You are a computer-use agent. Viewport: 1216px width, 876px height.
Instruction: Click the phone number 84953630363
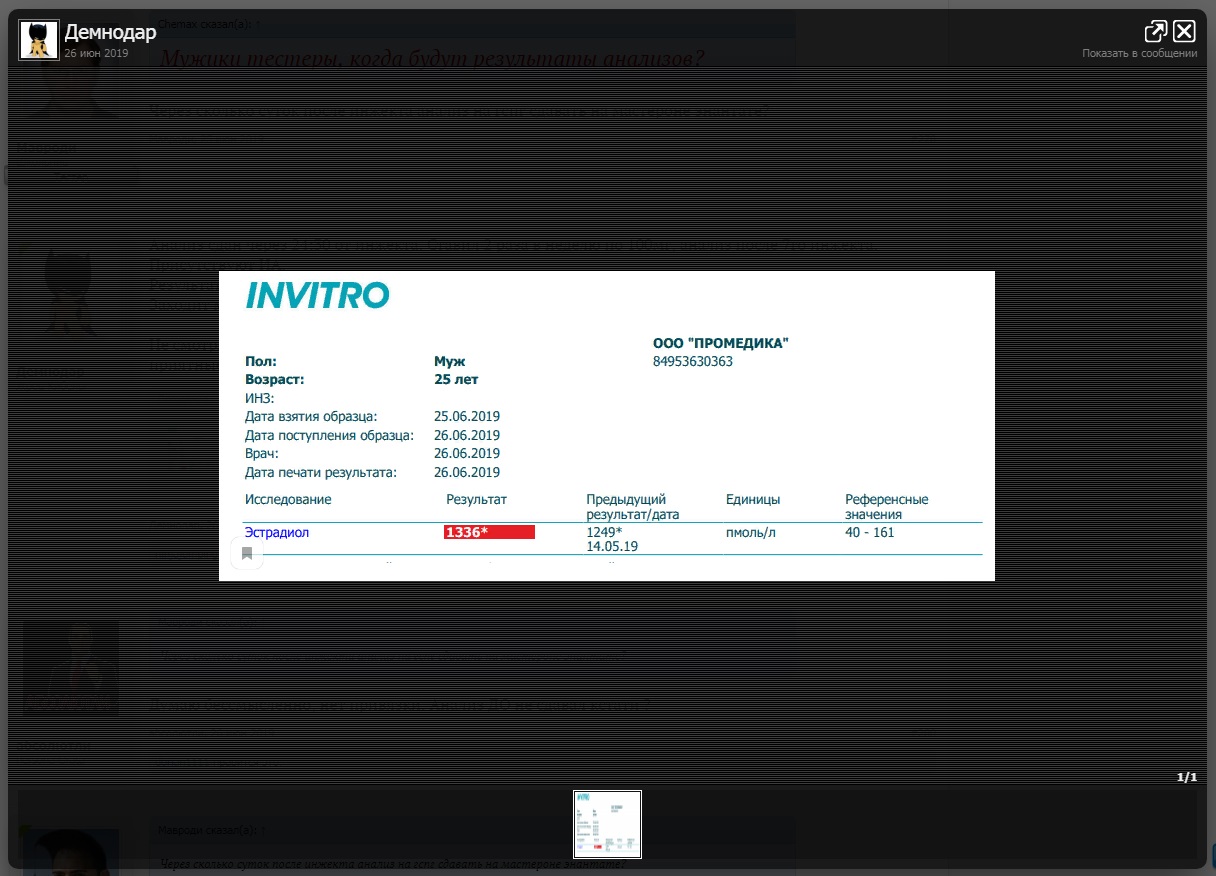click(692, 362)
